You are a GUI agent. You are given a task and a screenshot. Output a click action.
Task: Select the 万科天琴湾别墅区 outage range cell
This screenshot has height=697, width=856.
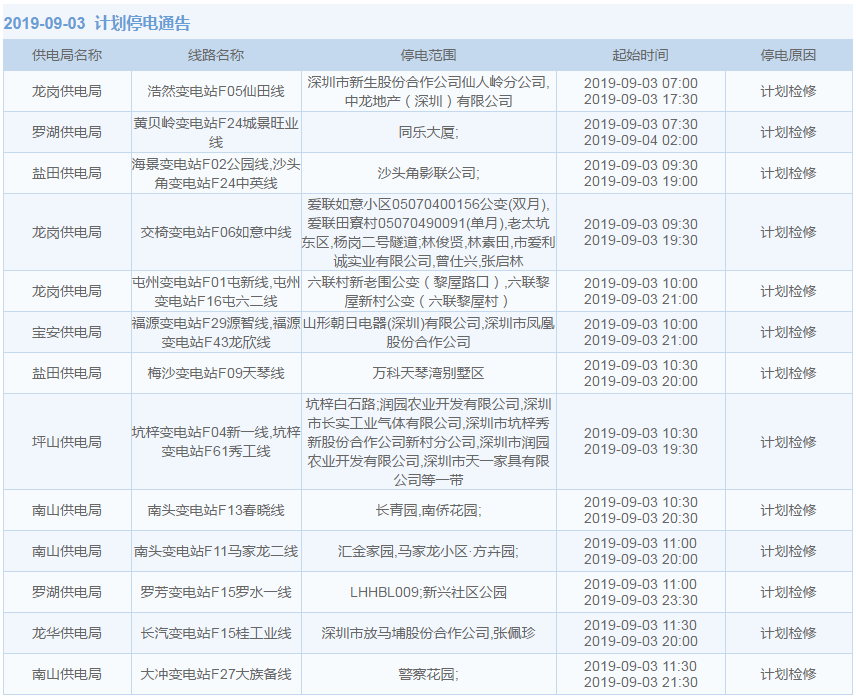428,373
